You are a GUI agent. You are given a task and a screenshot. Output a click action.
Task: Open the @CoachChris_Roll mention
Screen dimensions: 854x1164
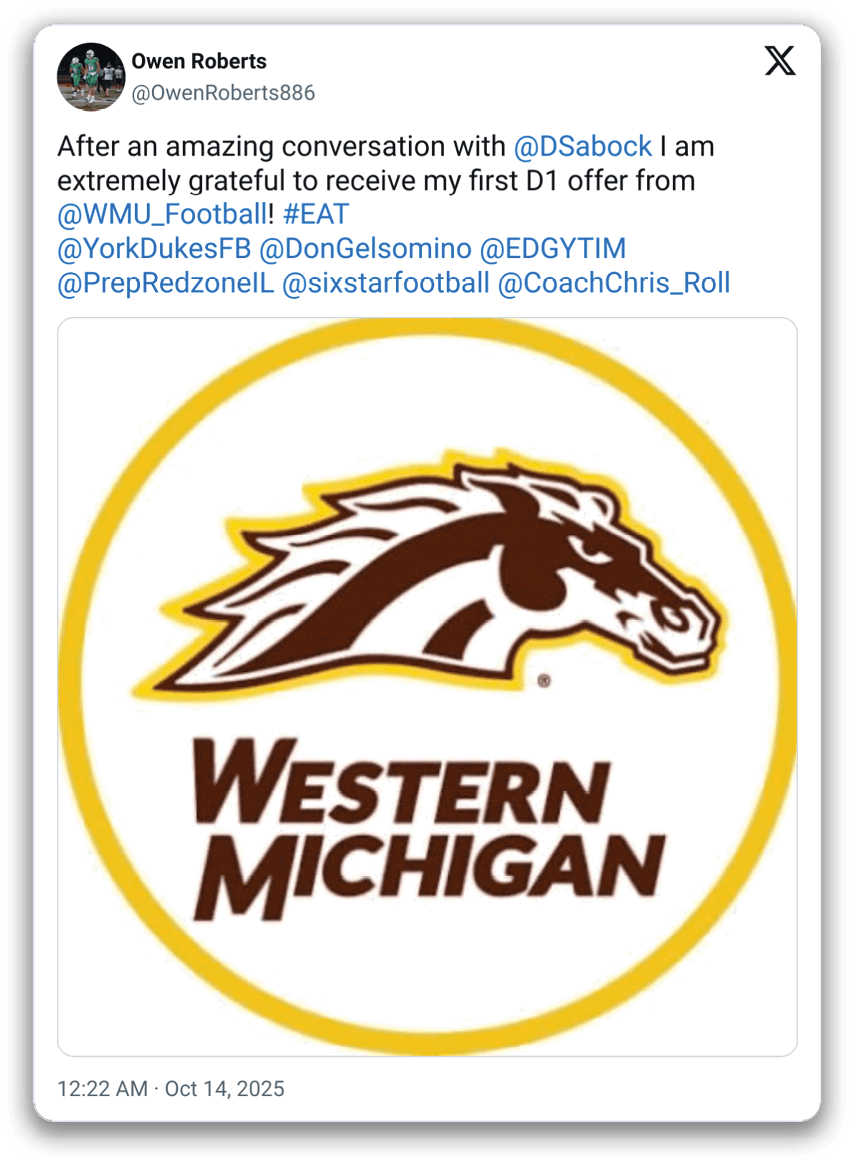613,283
